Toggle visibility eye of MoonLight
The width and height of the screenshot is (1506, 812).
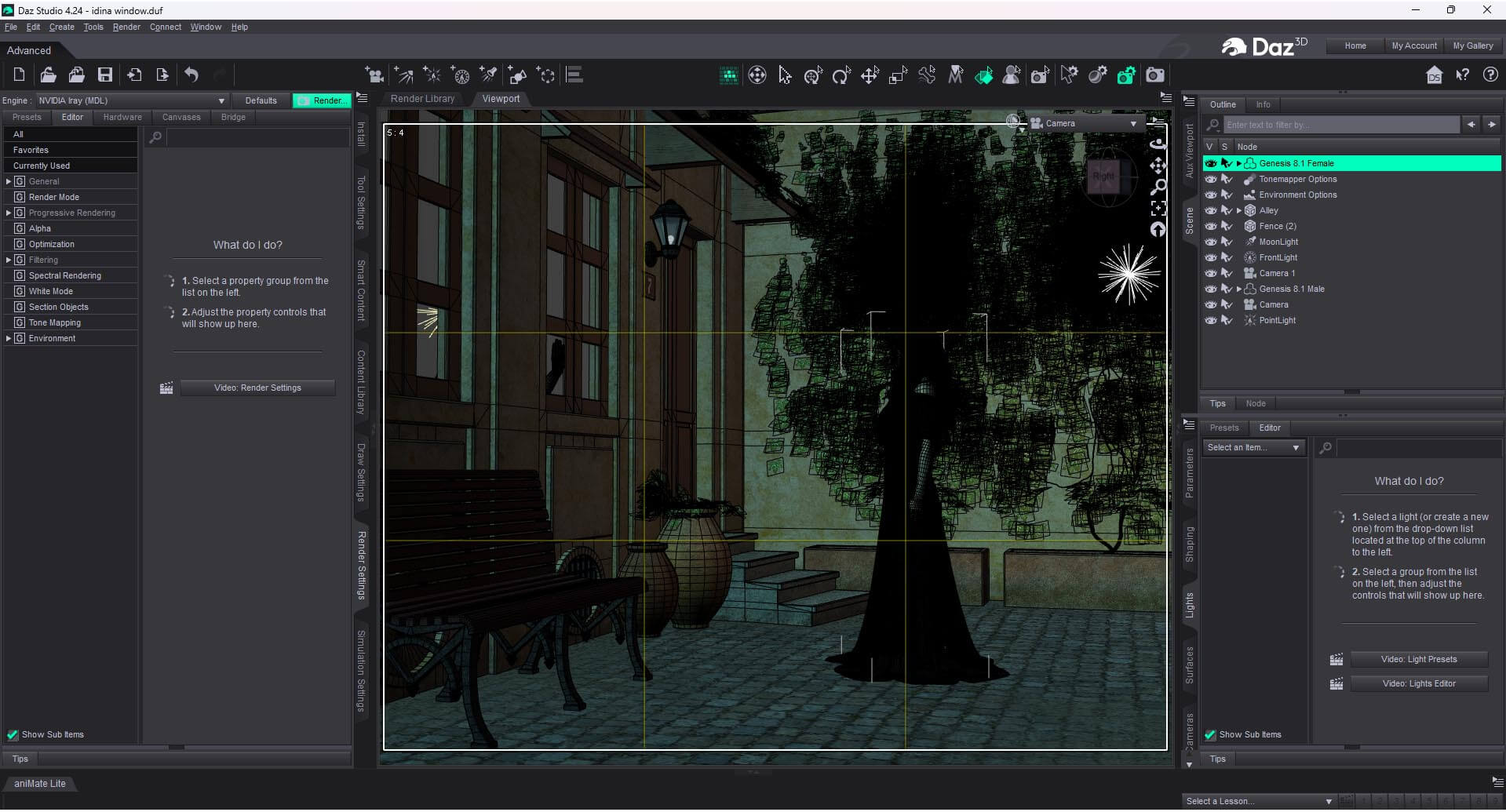coord(1211,242)
